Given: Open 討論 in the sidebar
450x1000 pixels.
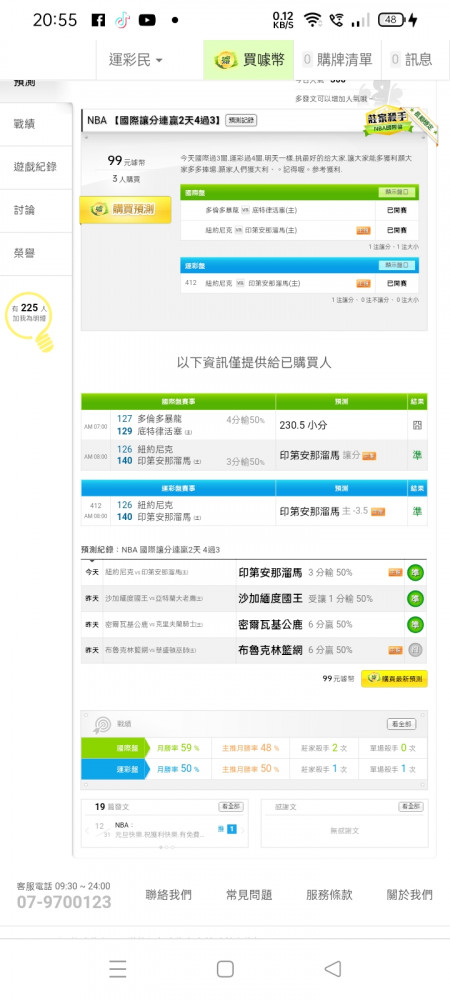Looking at the screenshot, I should pos(25,210).
